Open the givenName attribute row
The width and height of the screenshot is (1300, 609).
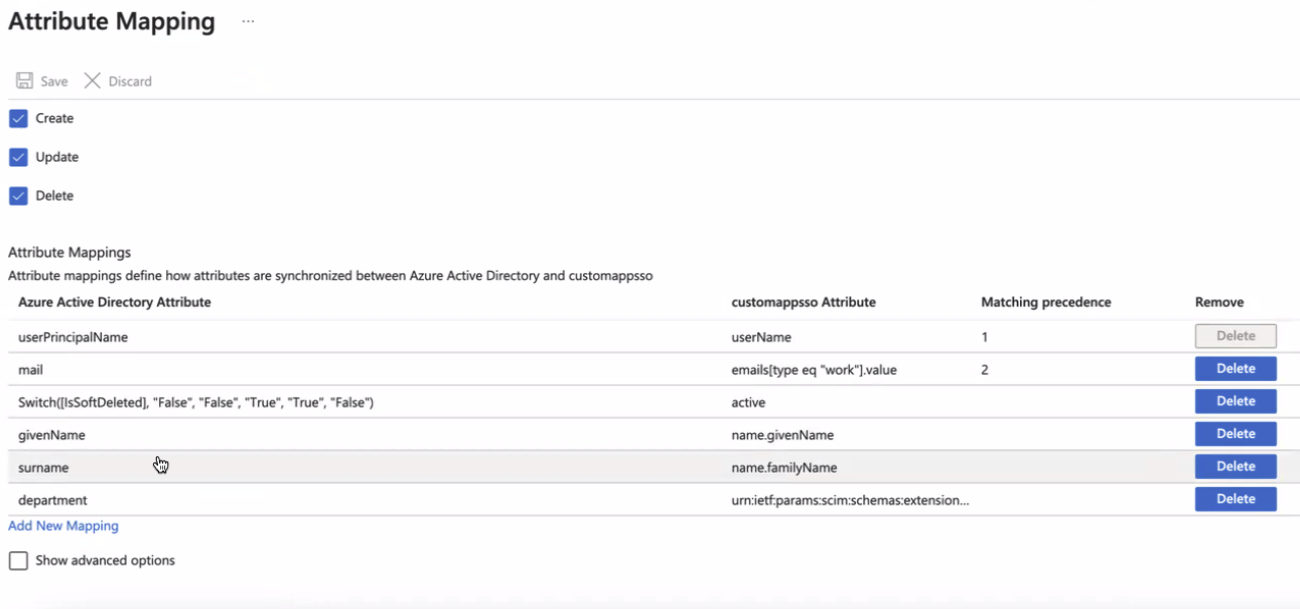coord(654,434)
